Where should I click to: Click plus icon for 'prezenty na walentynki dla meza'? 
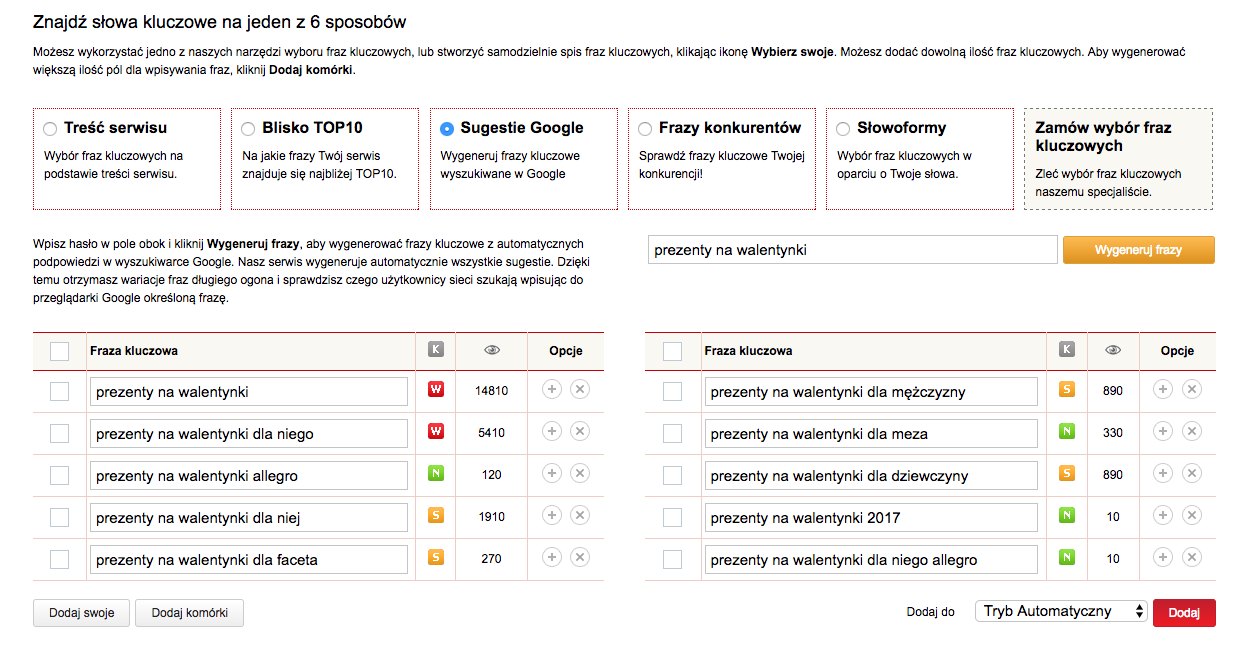[1163, 432]
